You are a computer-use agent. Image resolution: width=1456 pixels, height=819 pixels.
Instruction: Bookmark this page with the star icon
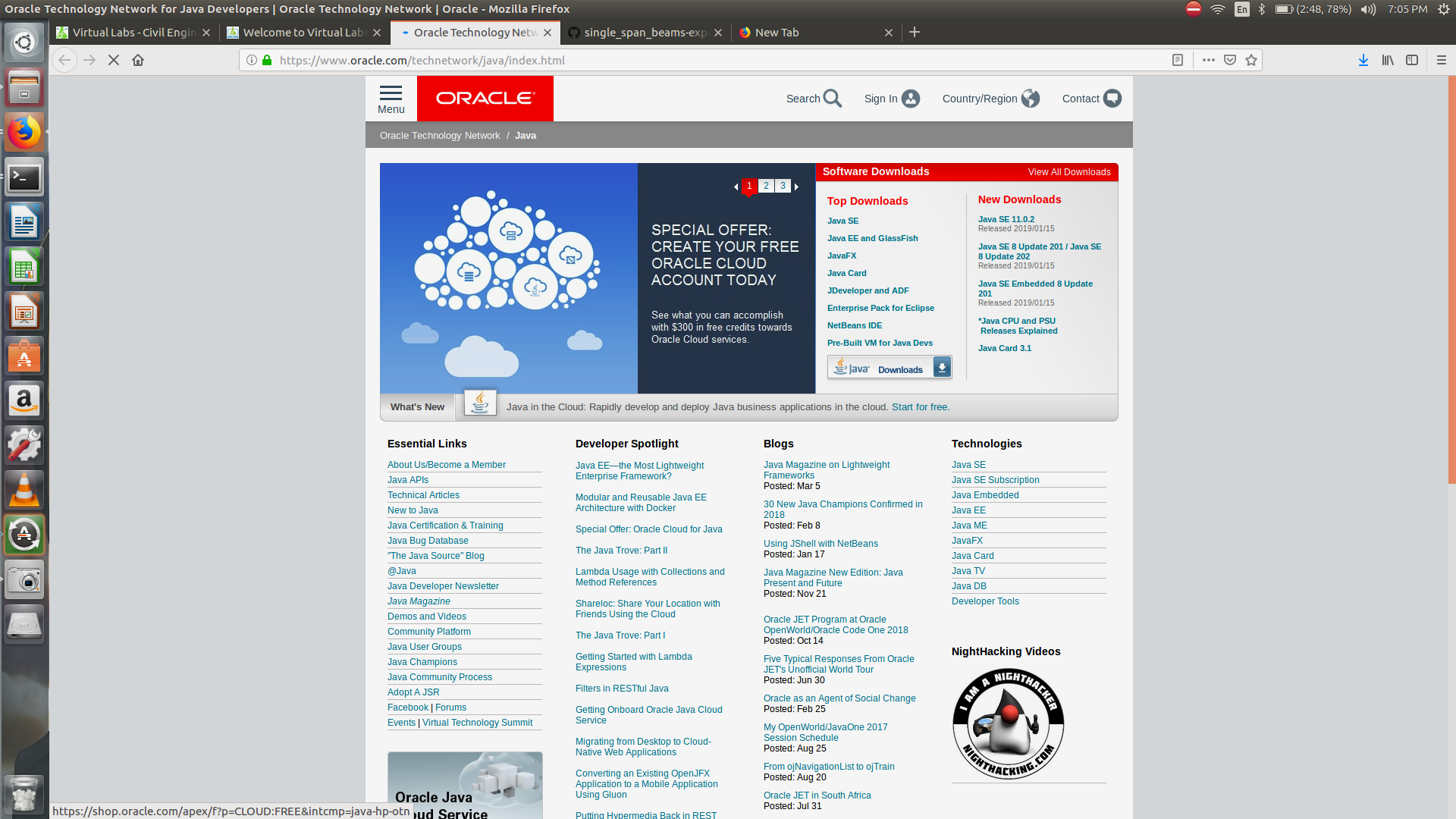pos(1251,60)
